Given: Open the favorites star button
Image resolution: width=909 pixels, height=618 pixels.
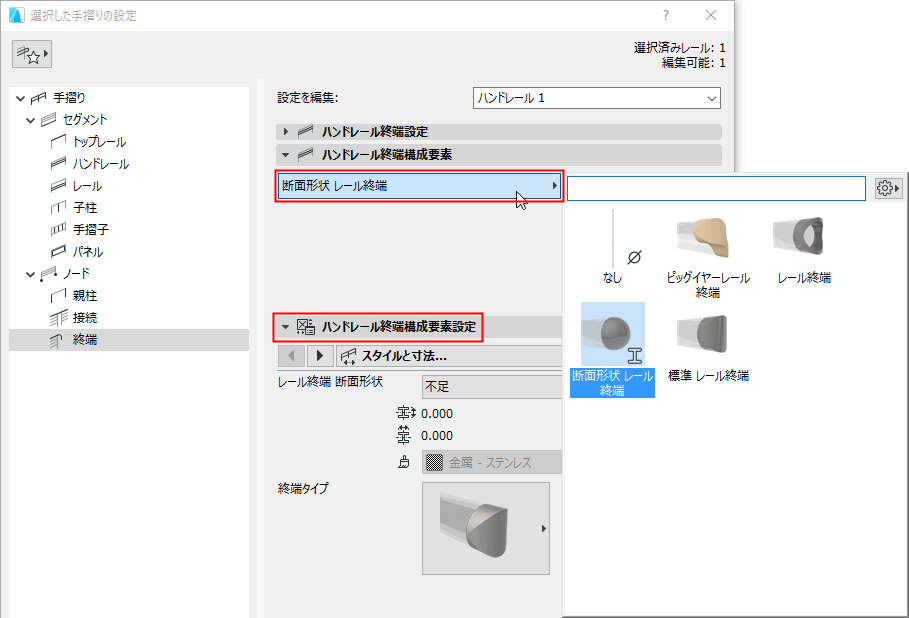Looking at the screenshot, I should (x=32, y=54).
